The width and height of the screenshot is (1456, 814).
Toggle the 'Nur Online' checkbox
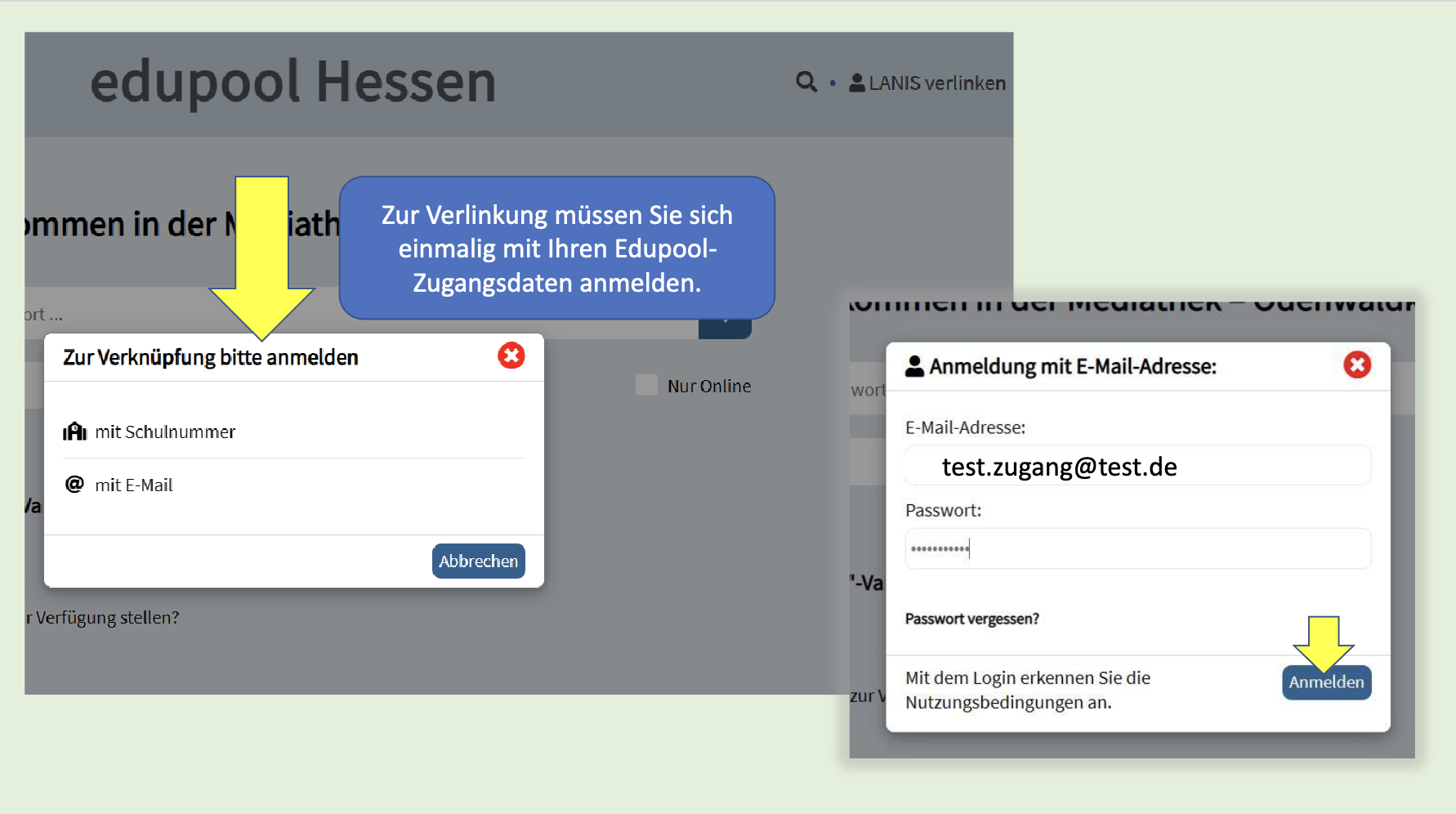point(646,385)
